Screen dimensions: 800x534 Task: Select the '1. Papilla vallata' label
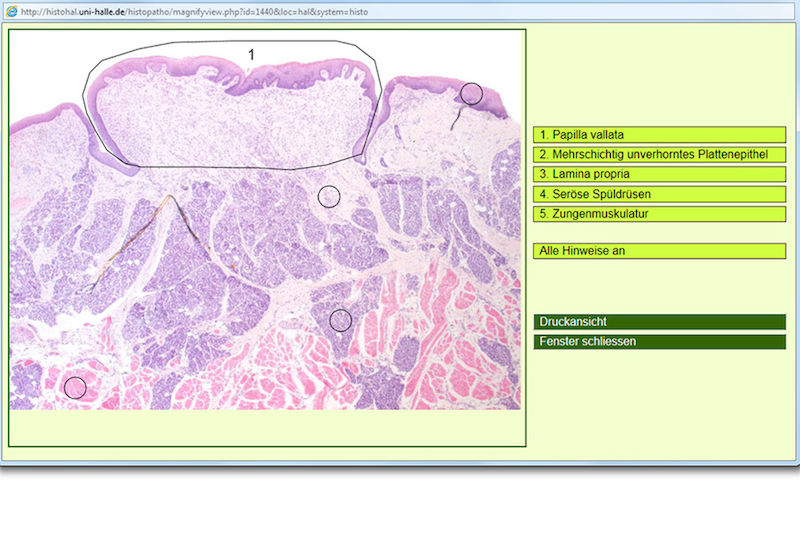click(660, 134)
